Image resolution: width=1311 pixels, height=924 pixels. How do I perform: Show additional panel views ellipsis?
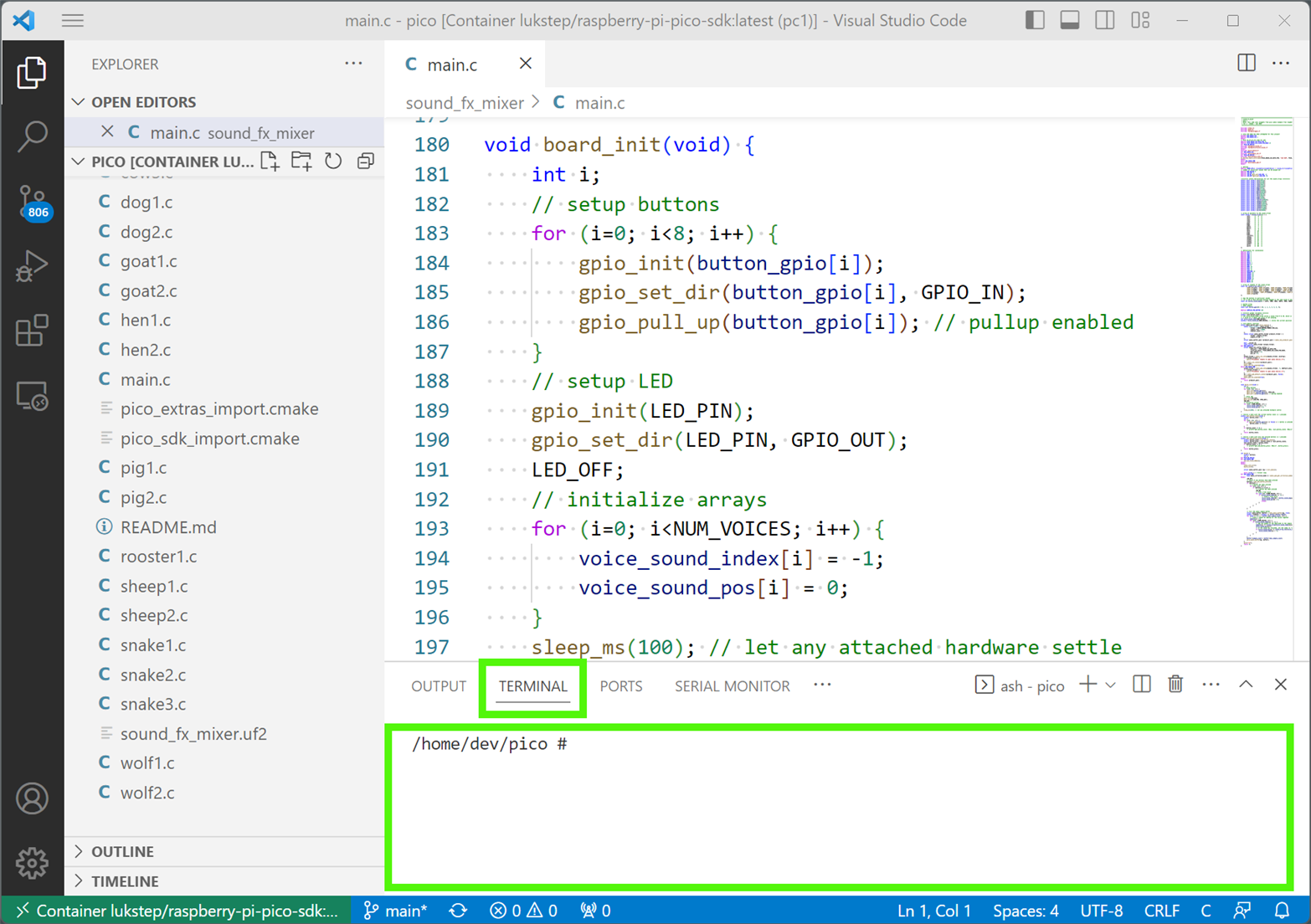pos(822,685)
